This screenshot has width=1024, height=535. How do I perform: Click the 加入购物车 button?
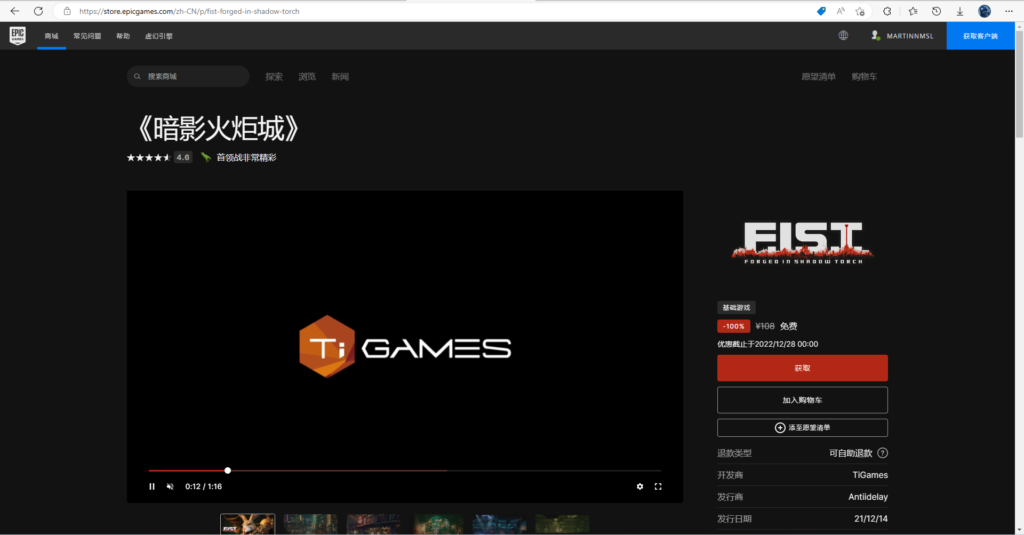802,400
